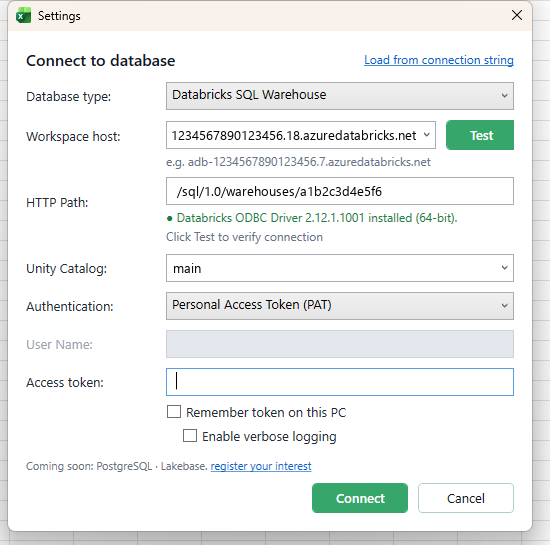The height and width of the screenshot is (545, 550).
Task: Click the greyed-out User Name: label
Action: coord(60,344)
